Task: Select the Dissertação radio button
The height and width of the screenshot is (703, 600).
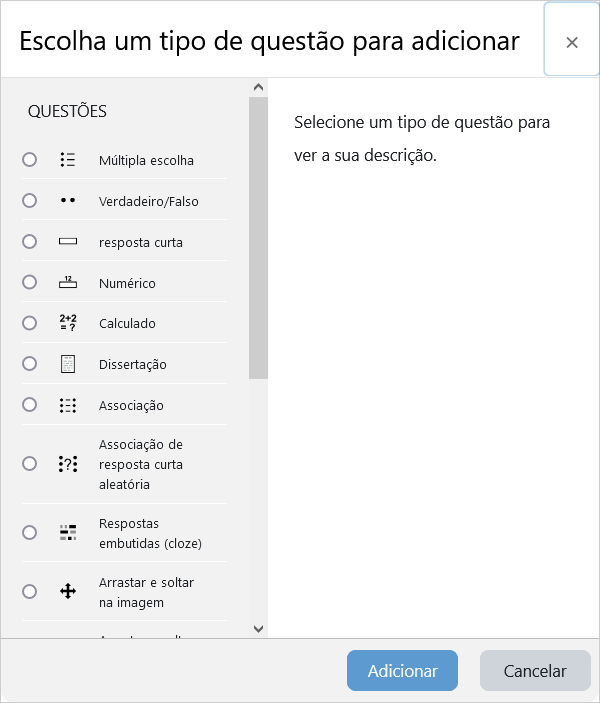Action: click(x=29, y=364)
